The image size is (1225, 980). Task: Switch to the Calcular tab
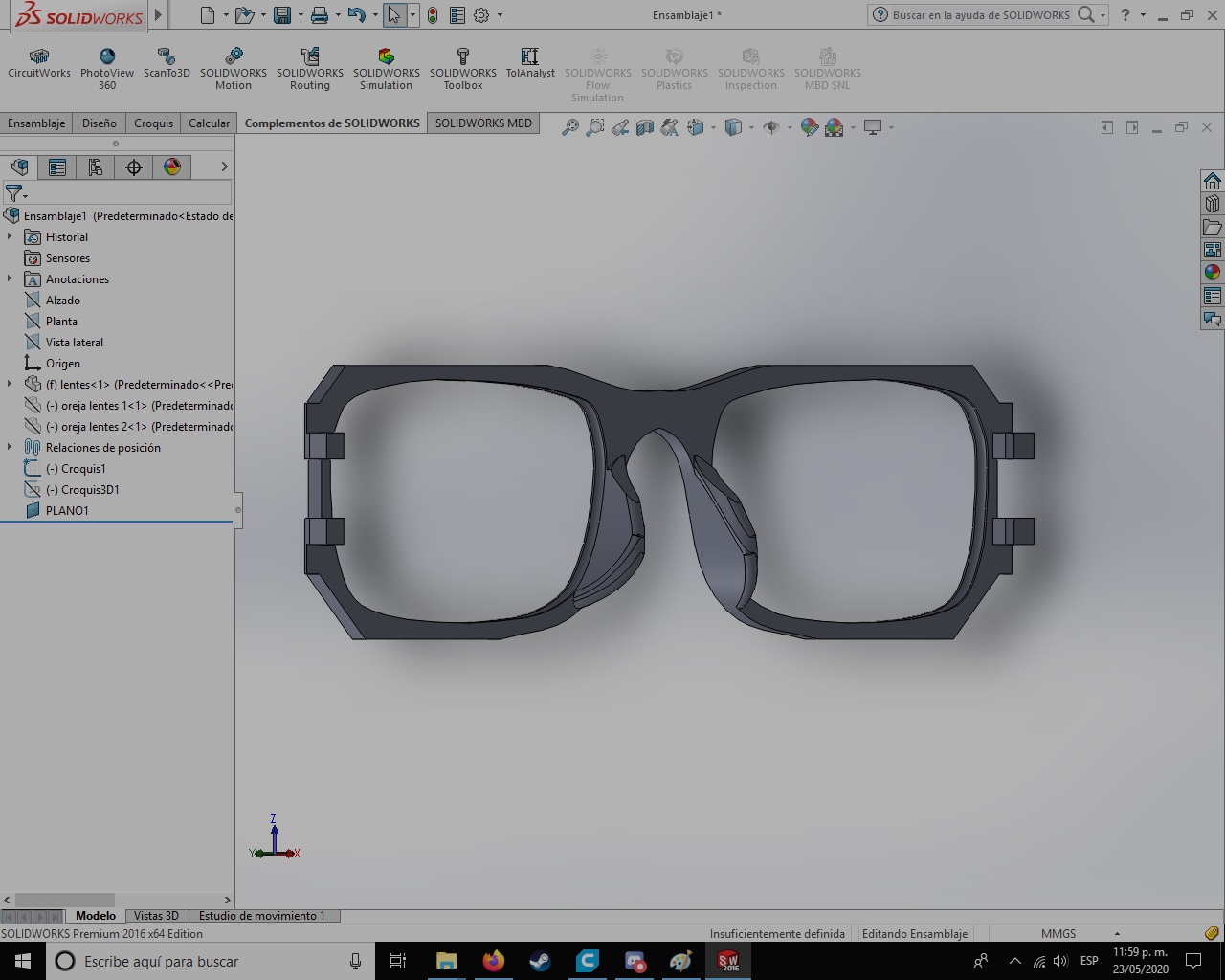(x=210, y=123)
